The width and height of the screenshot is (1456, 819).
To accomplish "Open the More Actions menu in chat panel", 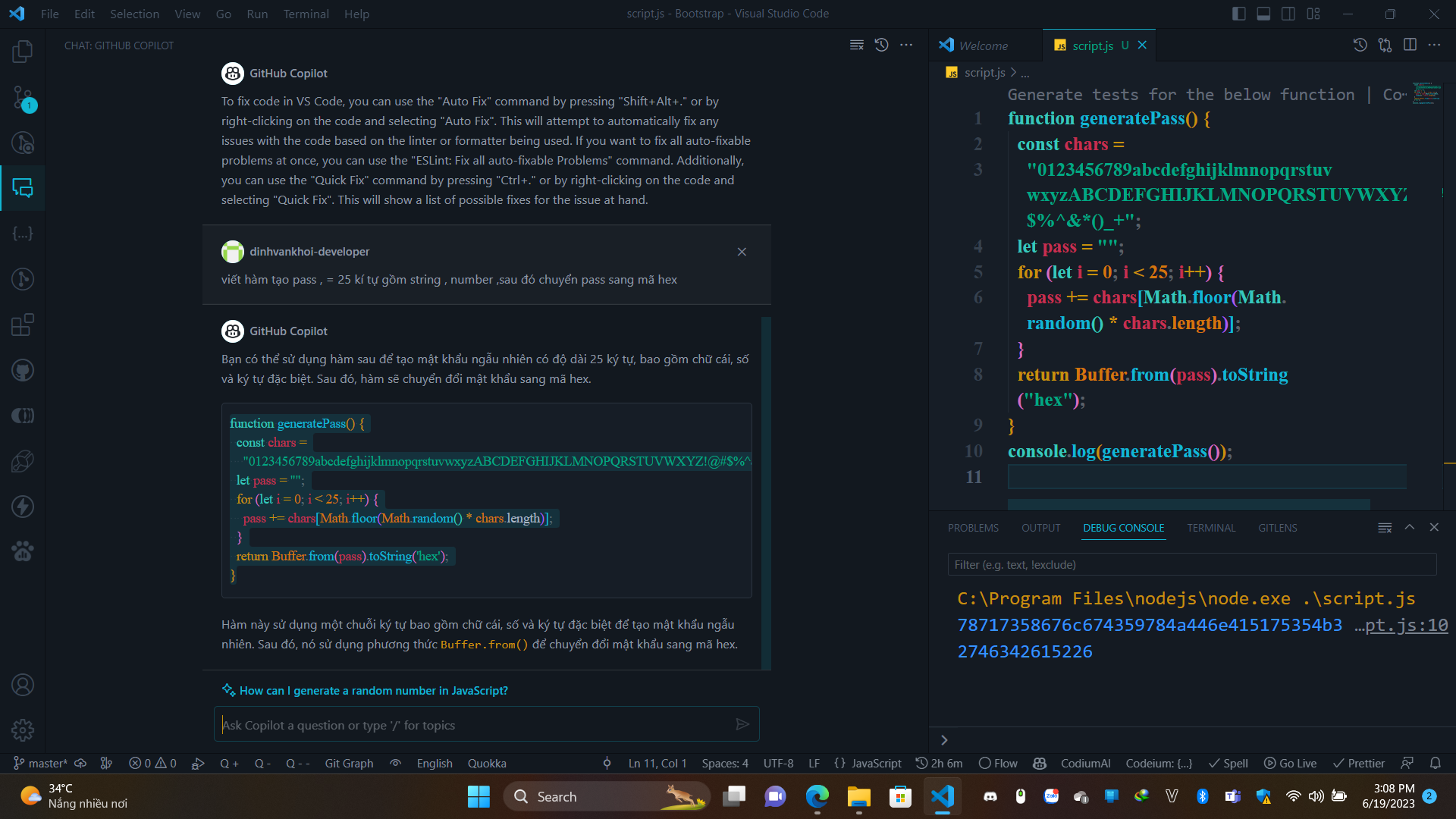I will coord(907,45).
